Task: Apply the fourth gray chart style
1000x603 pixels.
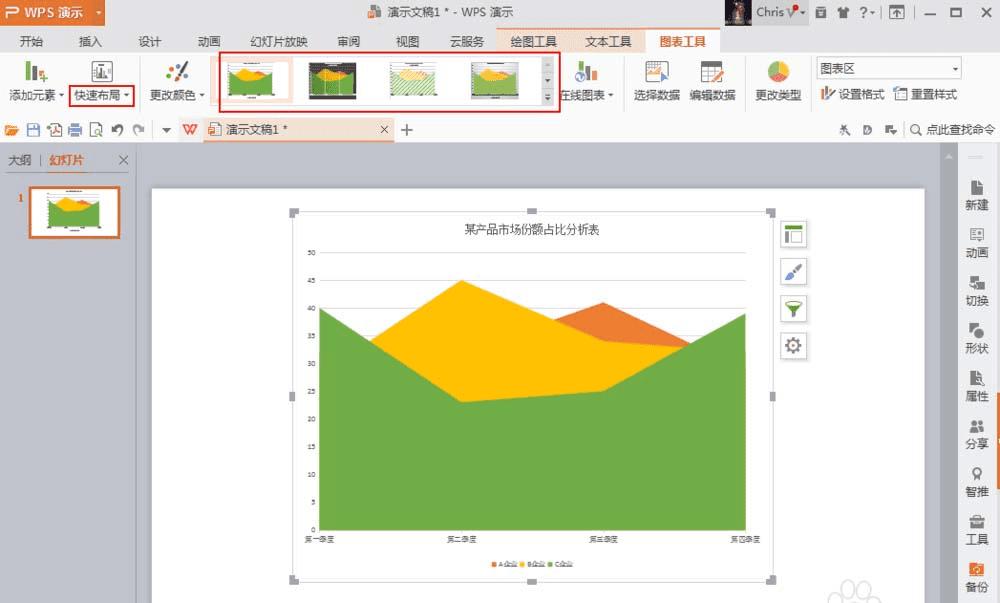Action: click(494, 80)
